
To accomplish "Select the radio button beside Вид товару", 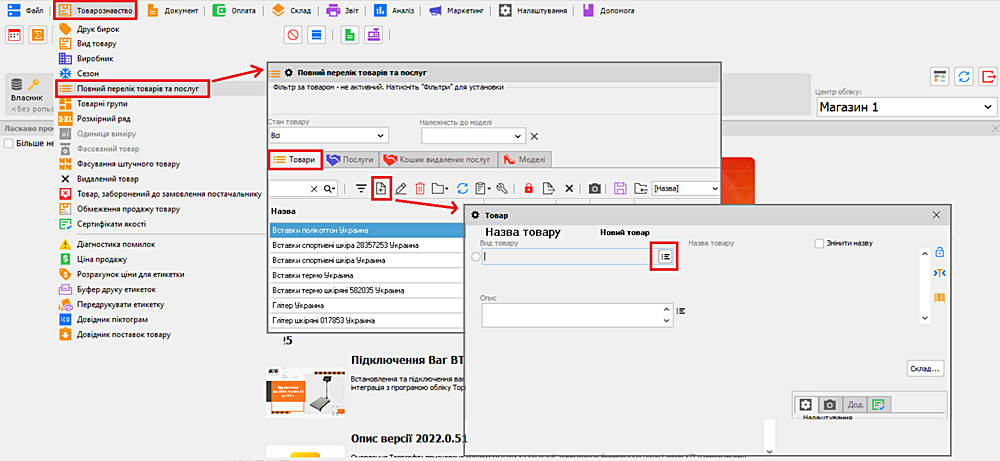I will pyautogui.click(x=475, y=257).
